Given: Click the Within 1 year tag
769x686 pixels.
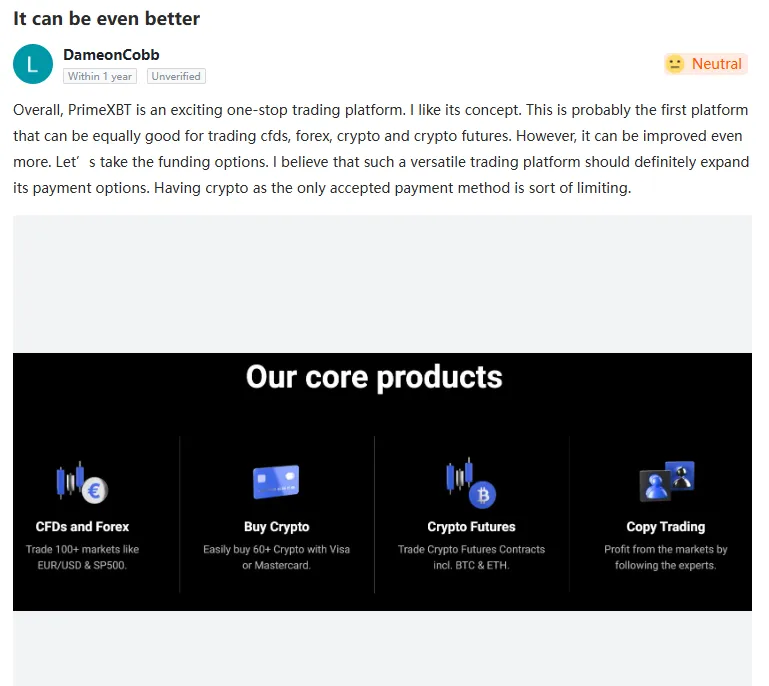Looking at the screenshot, I should pos(100,76).
